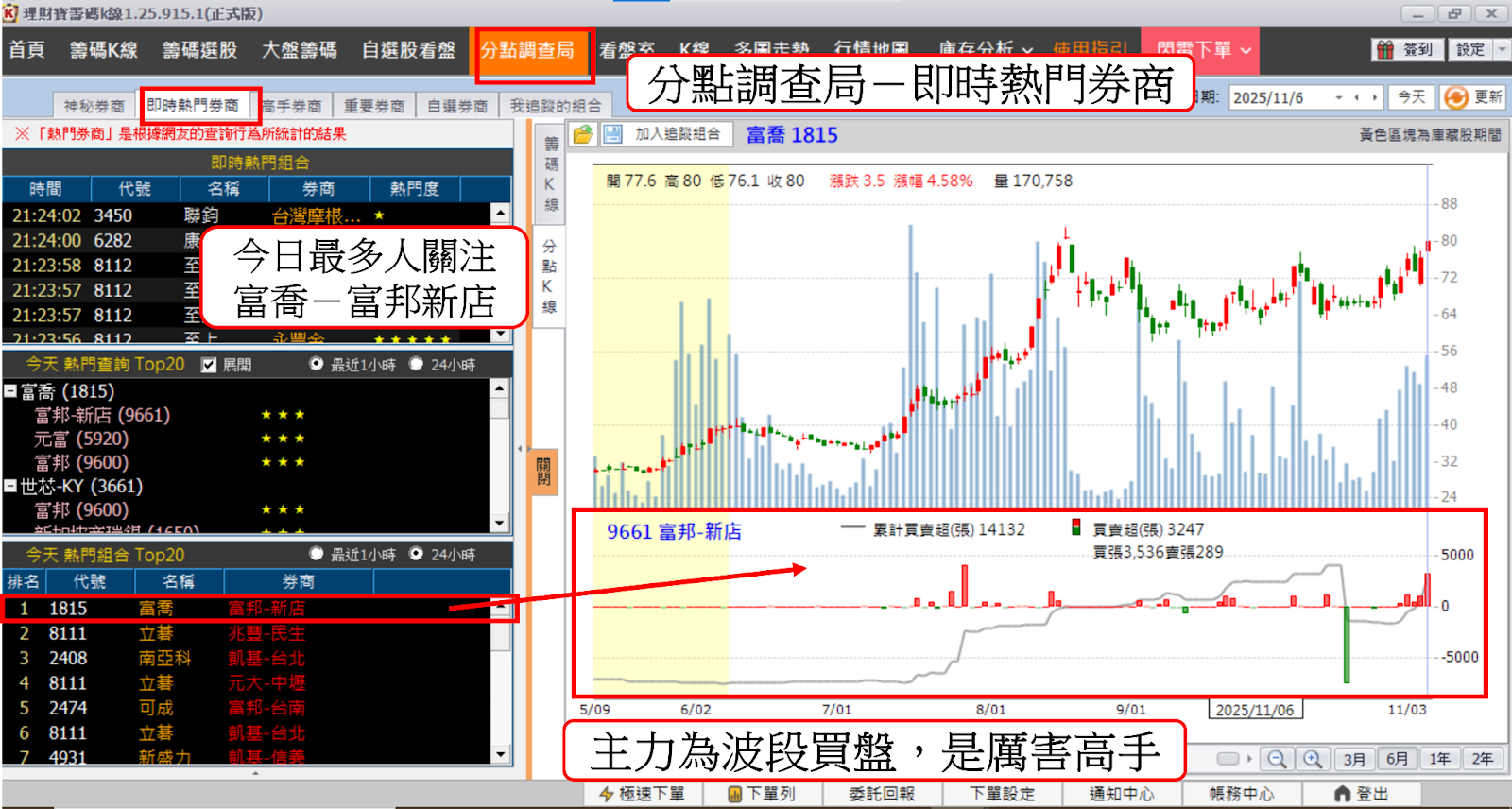Open 下單設定 in the bottom bar

(1002, 794)
